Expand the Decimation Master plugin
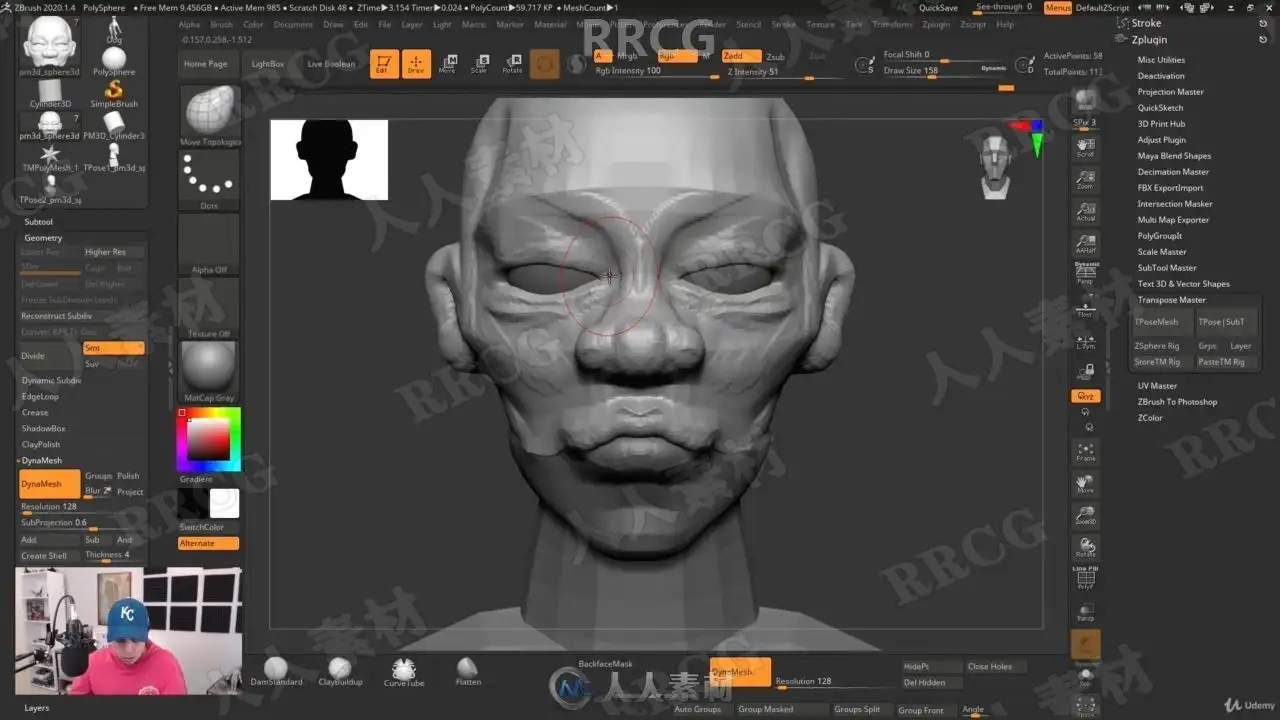The height and width of the screenshot is (720, 1280). pos(1173,172)
